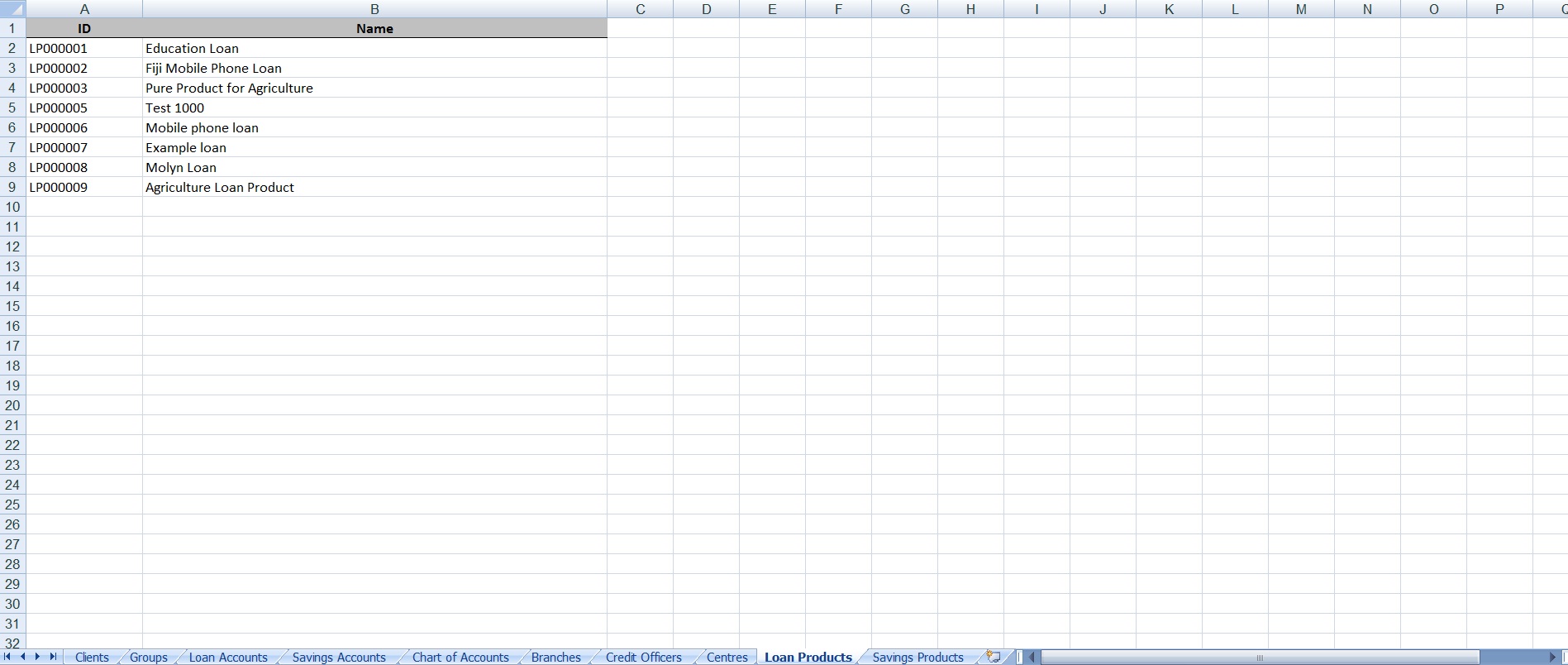The image size is (1568, 665).
Task: Select column B header
Action: click(374, 9)
